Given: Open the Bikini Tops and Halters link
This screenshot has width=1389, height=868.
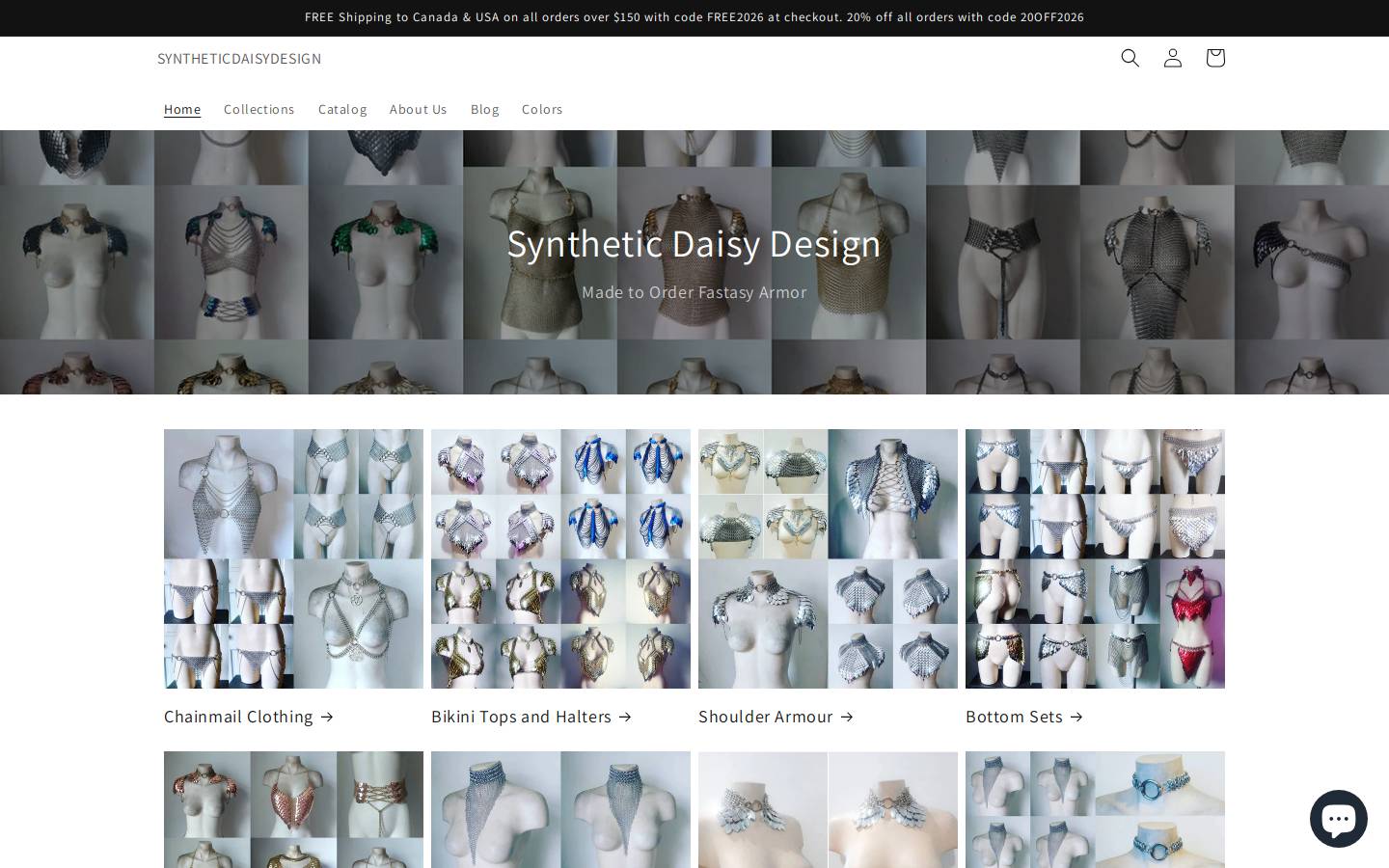Looking at the screenshot, I should (531, 717).
